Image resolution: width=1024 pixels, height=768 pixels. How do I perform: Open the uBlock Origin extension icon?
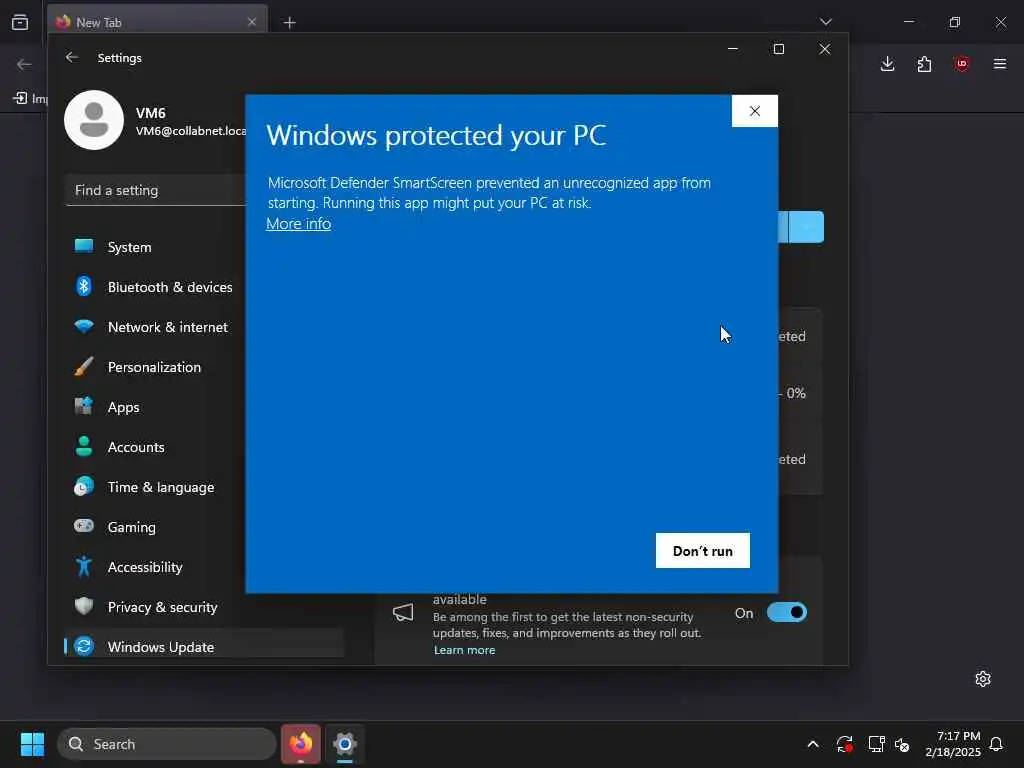pyautogui.click(x=961, y=64)
